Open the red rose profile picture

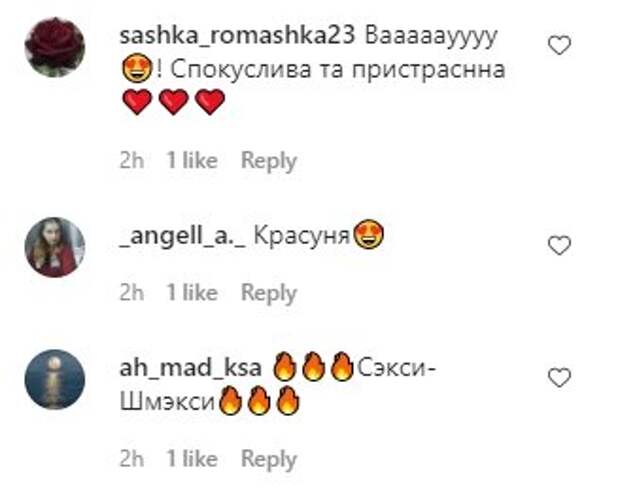point(55,47)
